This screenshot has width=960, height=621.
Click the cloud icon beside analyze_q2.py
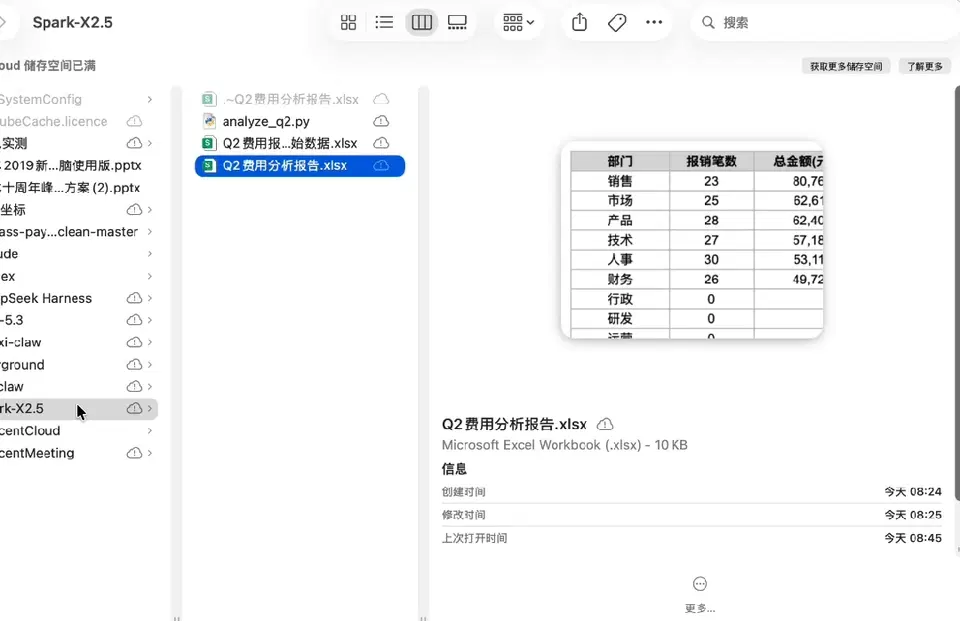click(381, 121)
